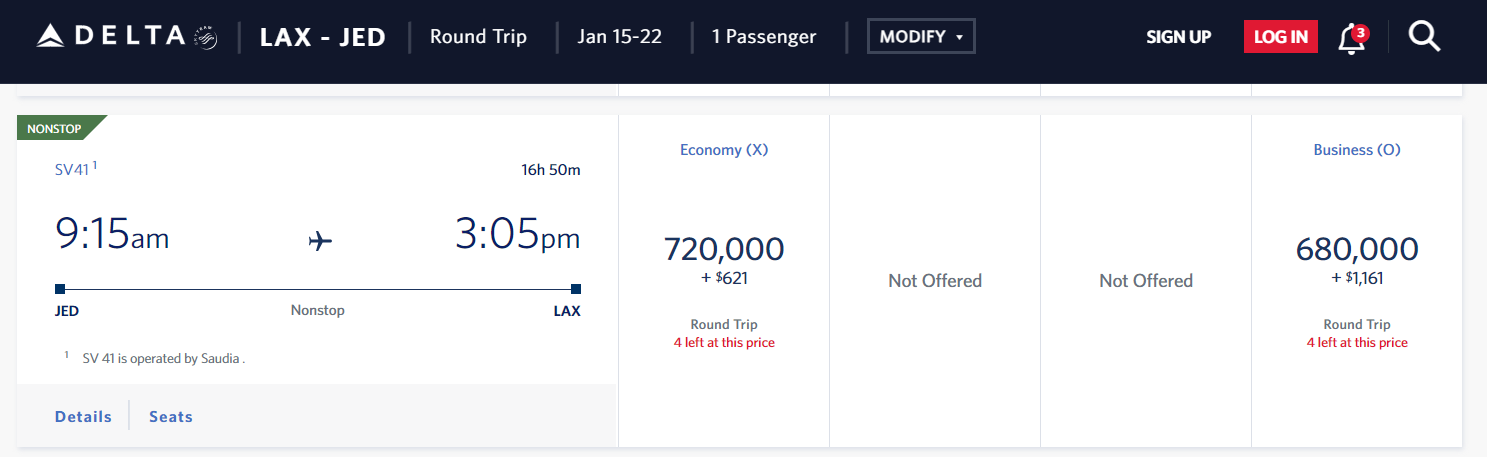The image size is (1487, 457).
Task: Select the 720,000 miles economy fare
Action: pos(724,250)
